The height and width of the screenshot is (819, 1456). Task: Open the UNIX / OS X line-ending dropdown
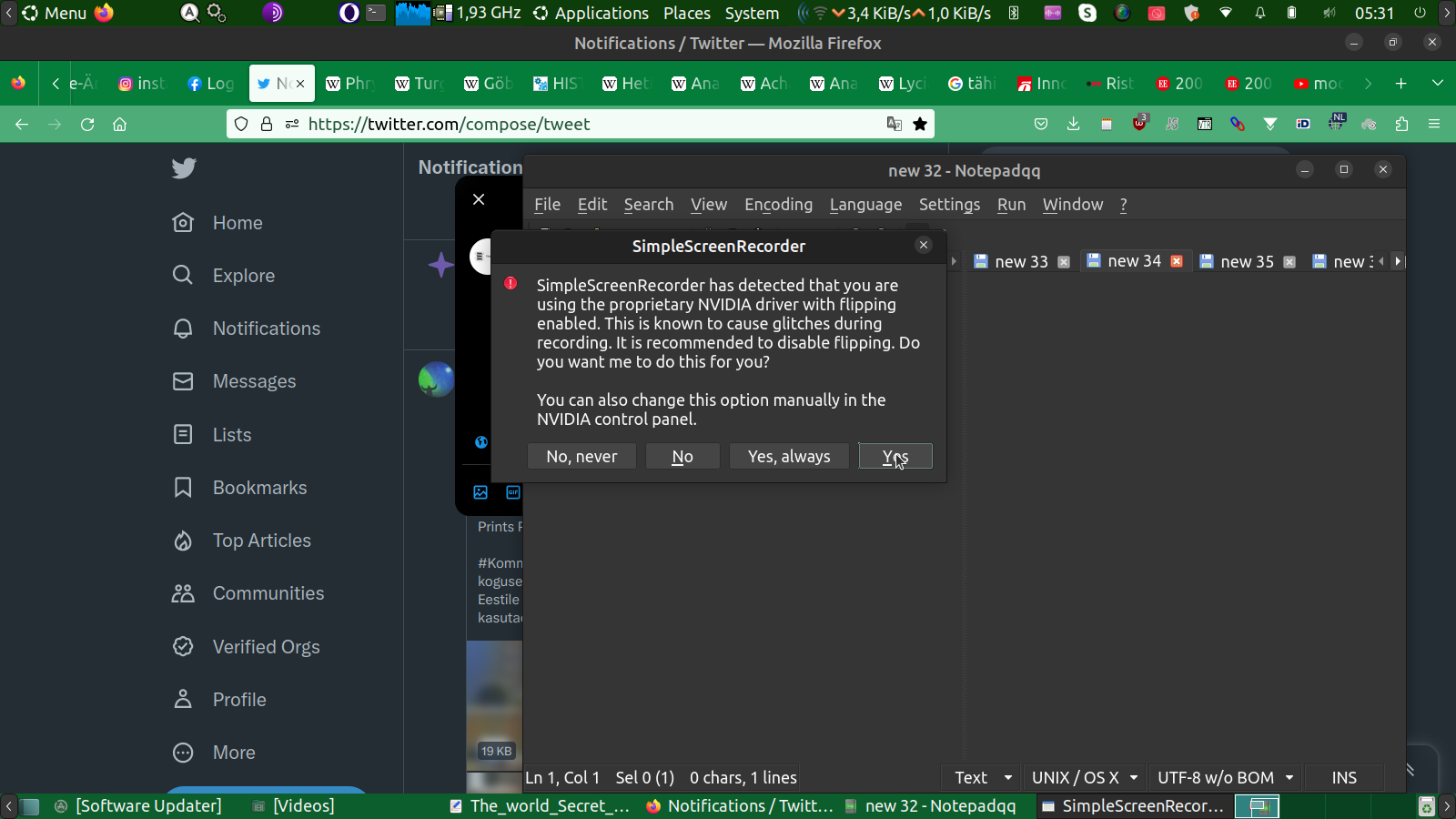(x=1085, y=778)
